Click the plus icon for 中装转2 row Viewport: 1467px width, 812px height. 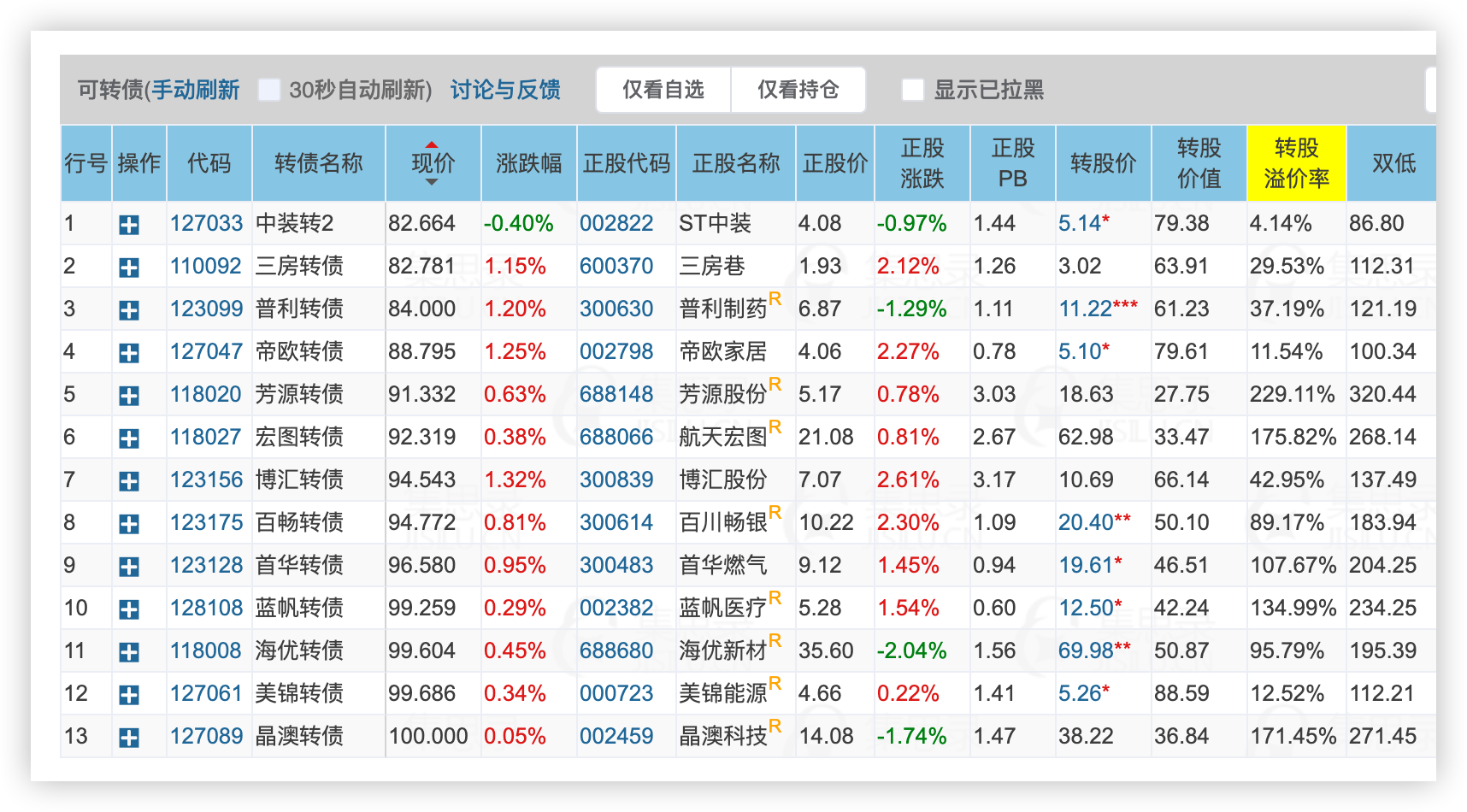pos(129,225)
